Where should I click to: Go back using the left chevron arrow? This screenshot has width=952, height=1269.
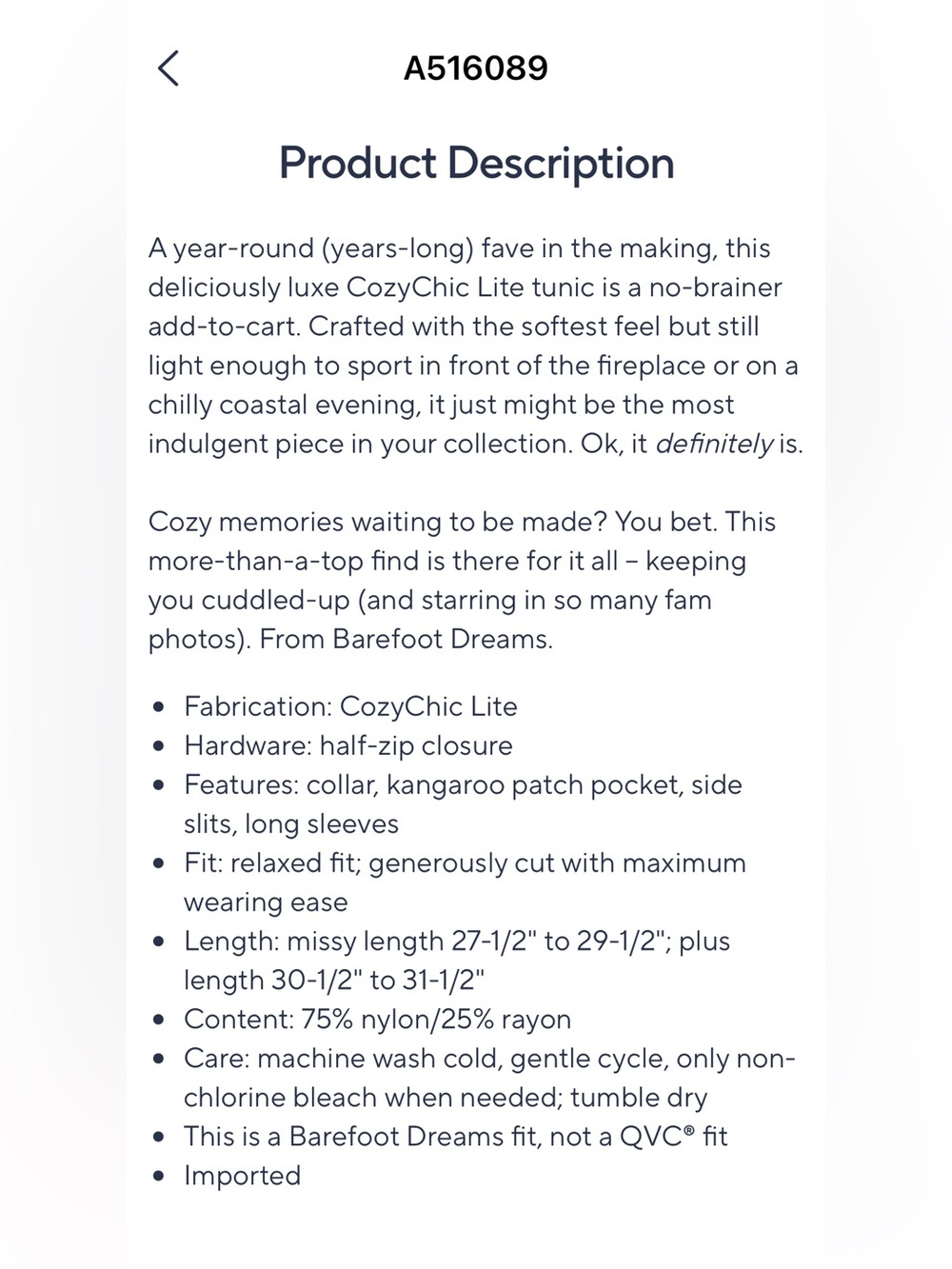point(169,69)
